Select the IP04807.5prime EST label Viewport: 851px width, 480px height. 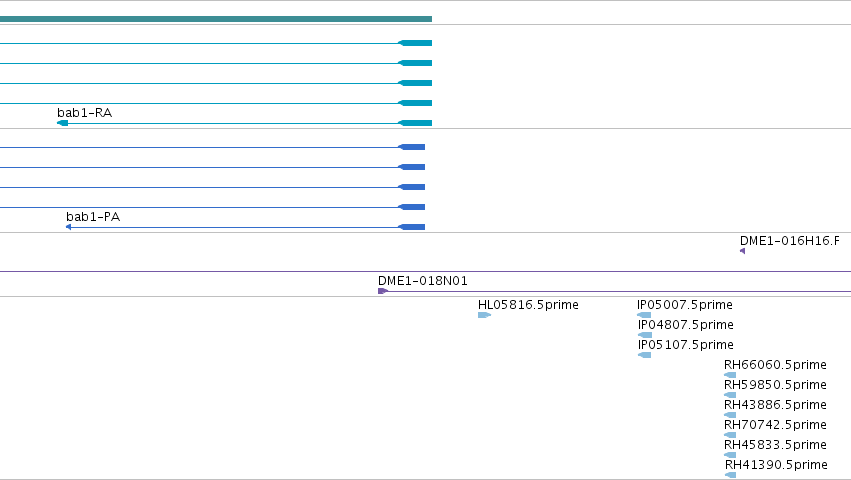[685, 325]
